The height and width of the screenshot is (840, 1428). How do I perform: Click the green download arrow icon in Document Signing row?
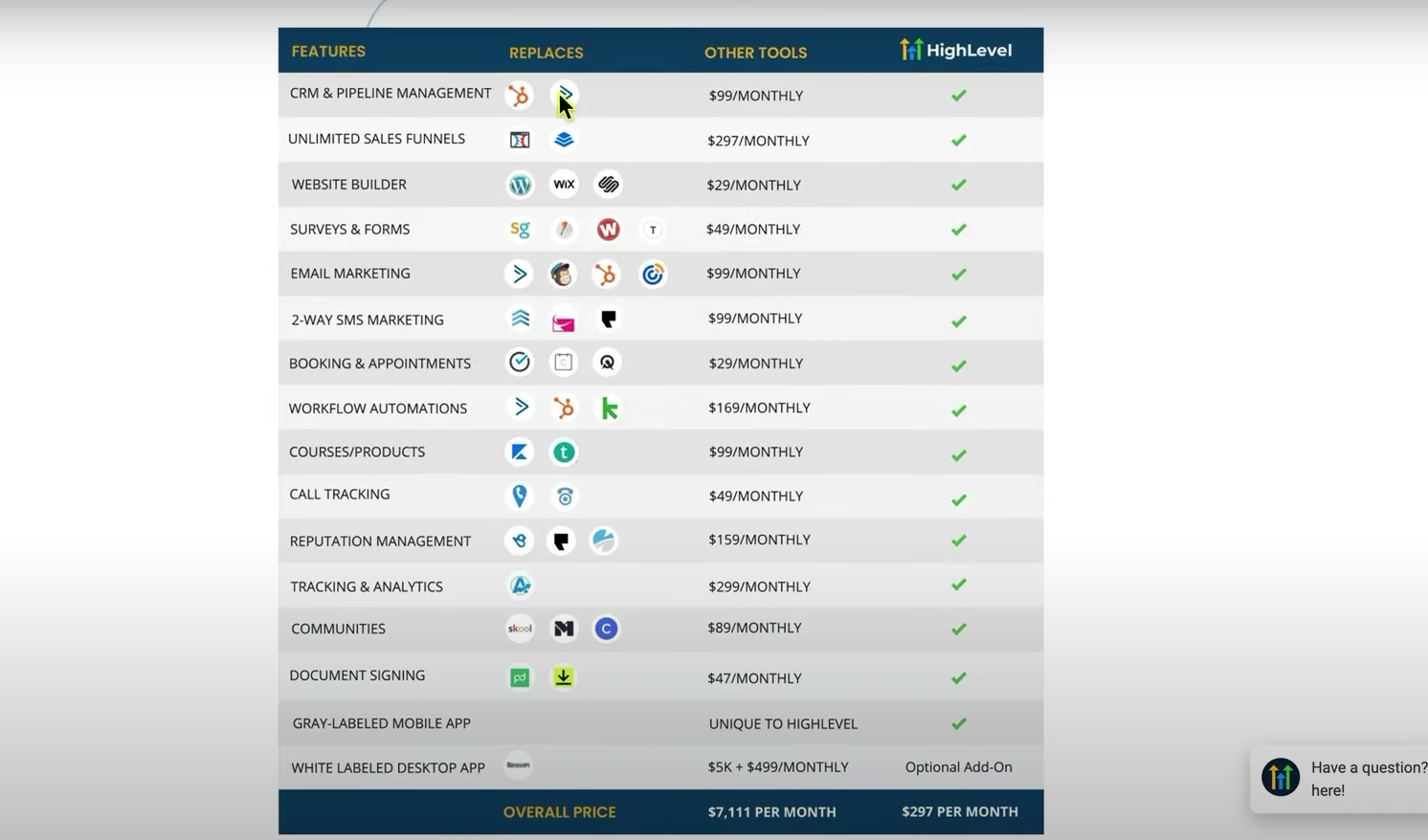[x=563, y=676]
